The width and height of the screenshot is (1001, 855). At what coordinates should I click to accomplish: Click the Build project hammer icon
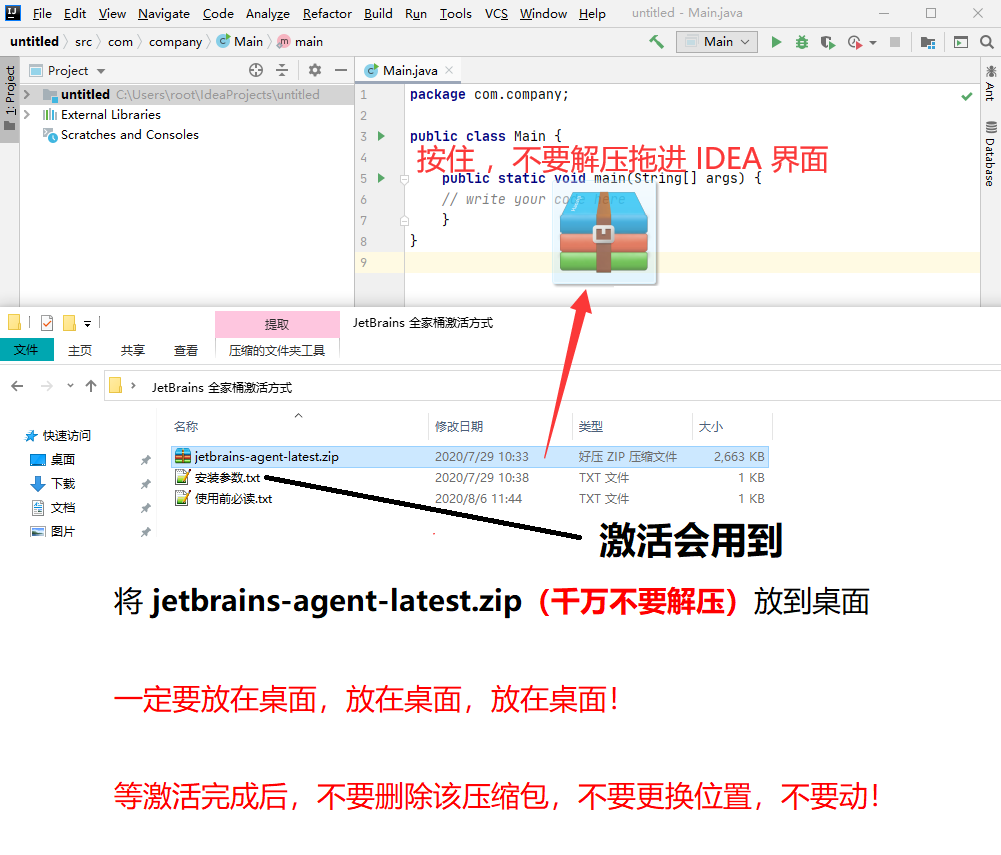tap(654, 42)
